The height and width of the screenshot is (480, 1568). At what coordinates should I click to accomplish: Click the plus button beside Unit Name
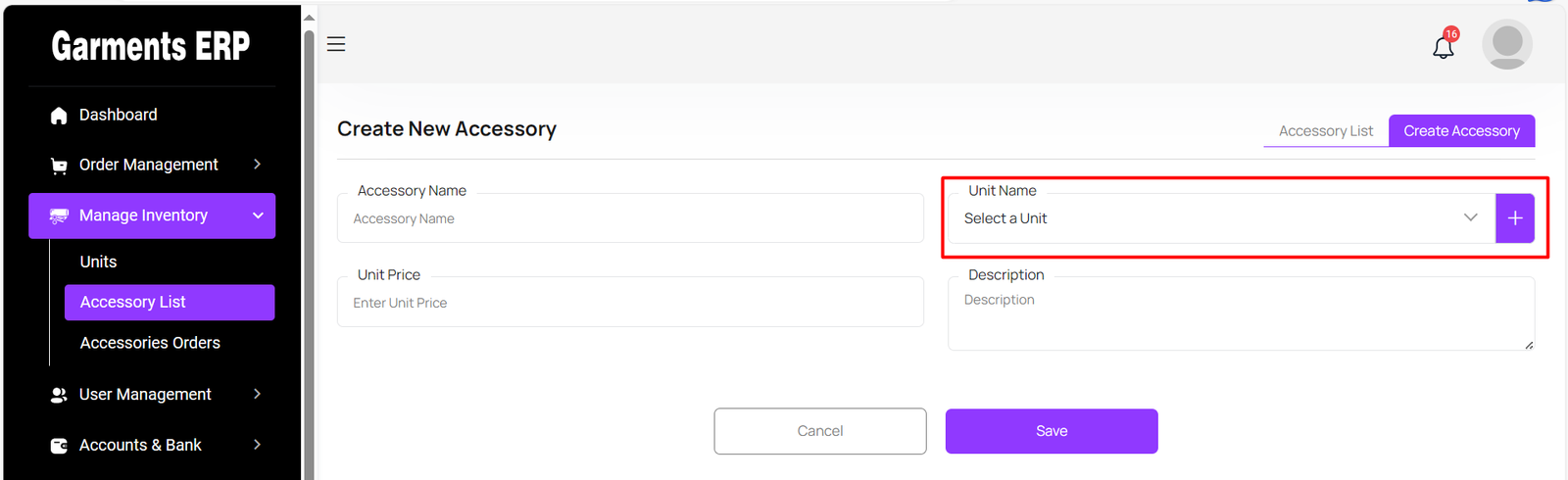[x=1514, y=218]
